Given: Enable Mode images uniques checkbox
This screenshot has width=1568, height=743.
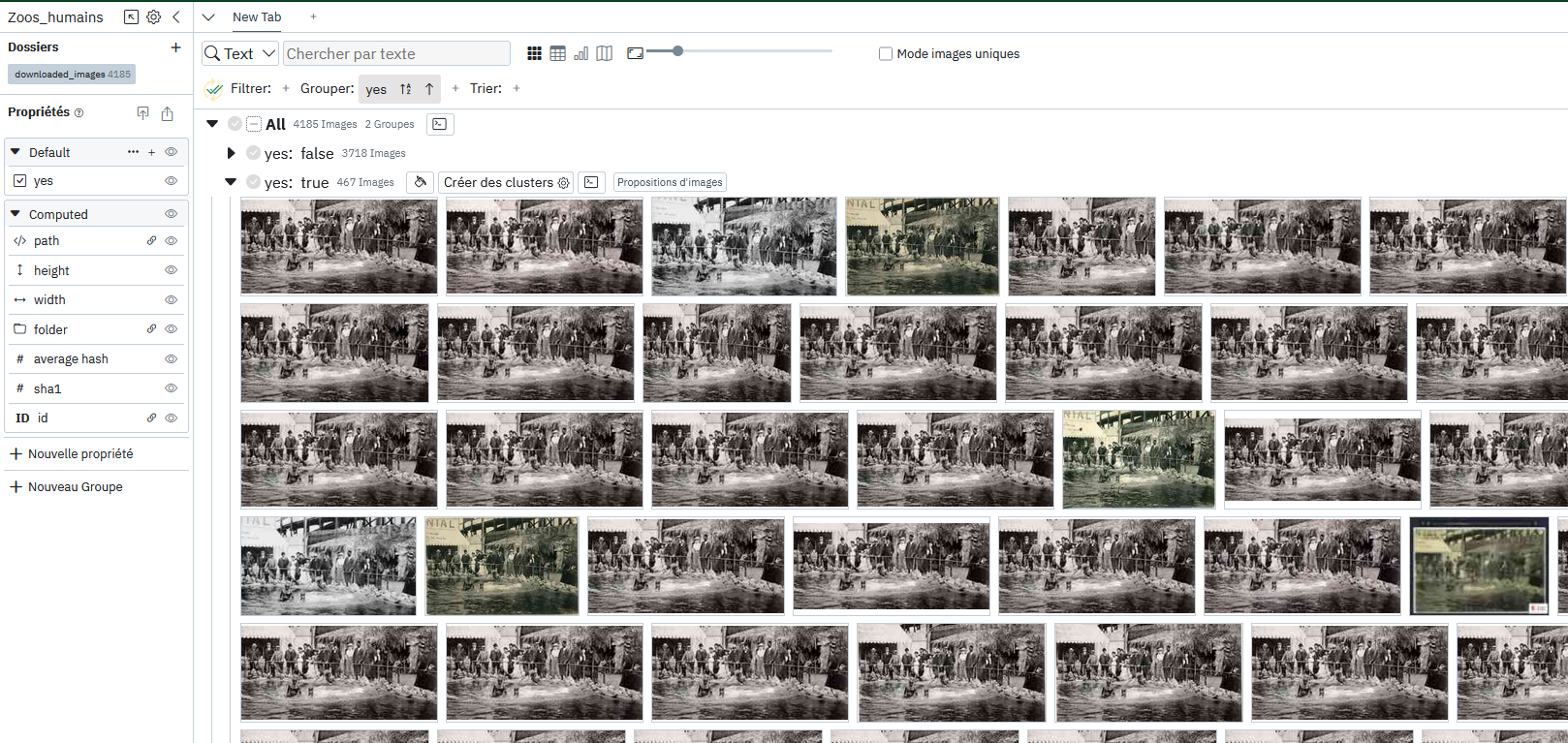Looking at the screenshot, I should (886, 54).
